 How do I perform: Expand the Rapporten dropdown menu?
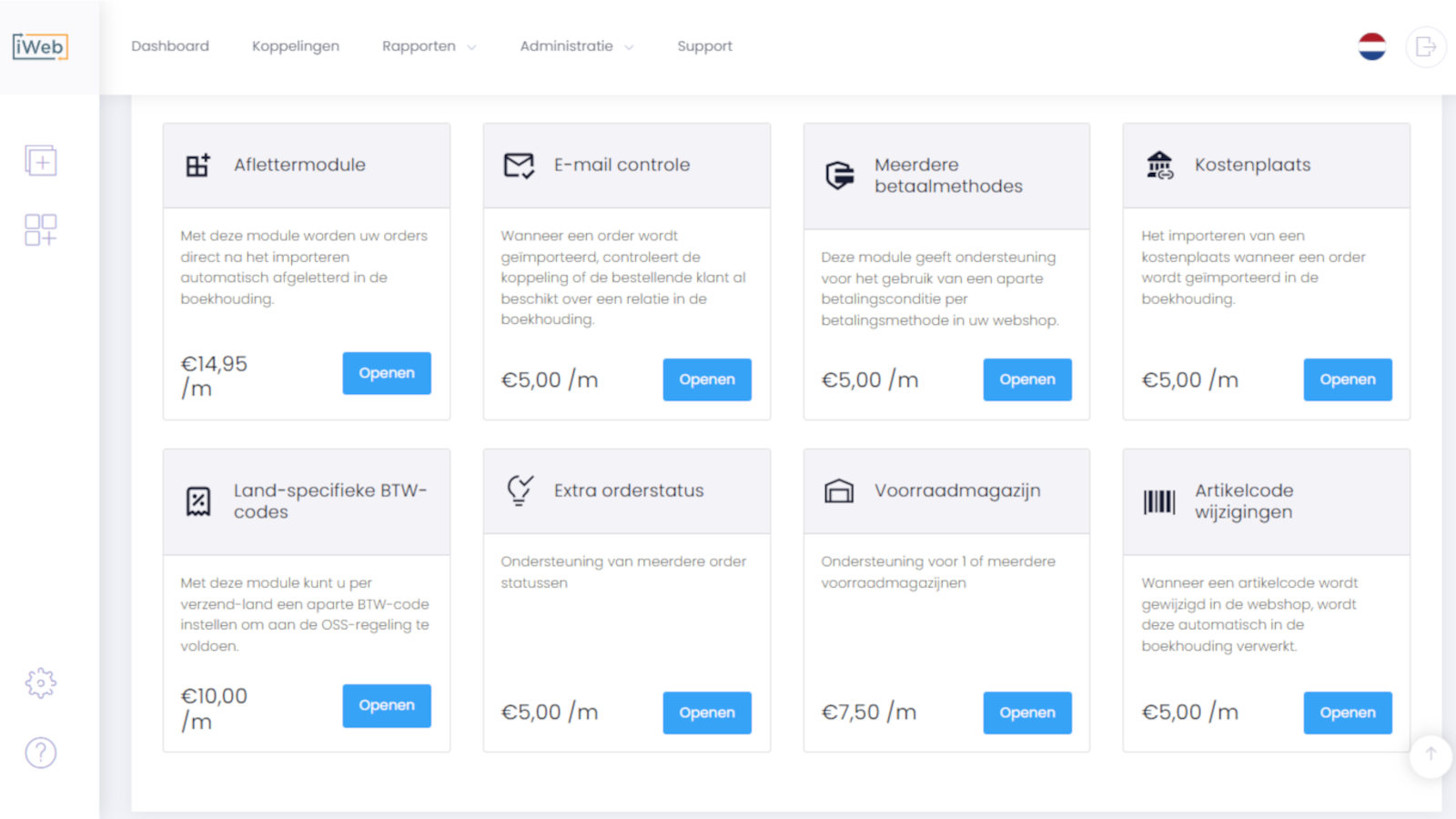(x=429, y=46)
